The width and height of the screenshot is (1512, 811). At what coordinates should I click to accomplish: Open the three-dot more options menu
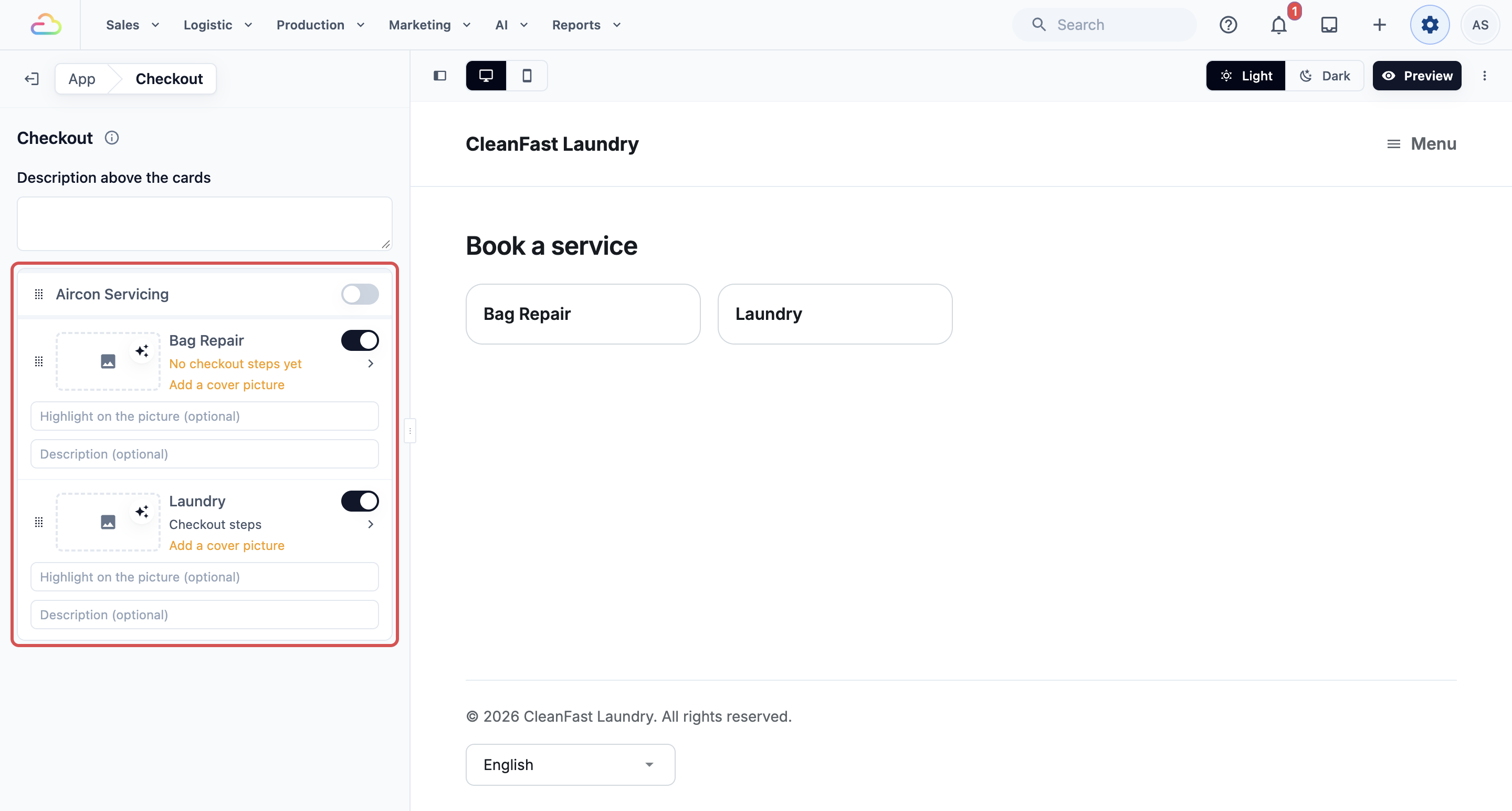(1484, 76)
